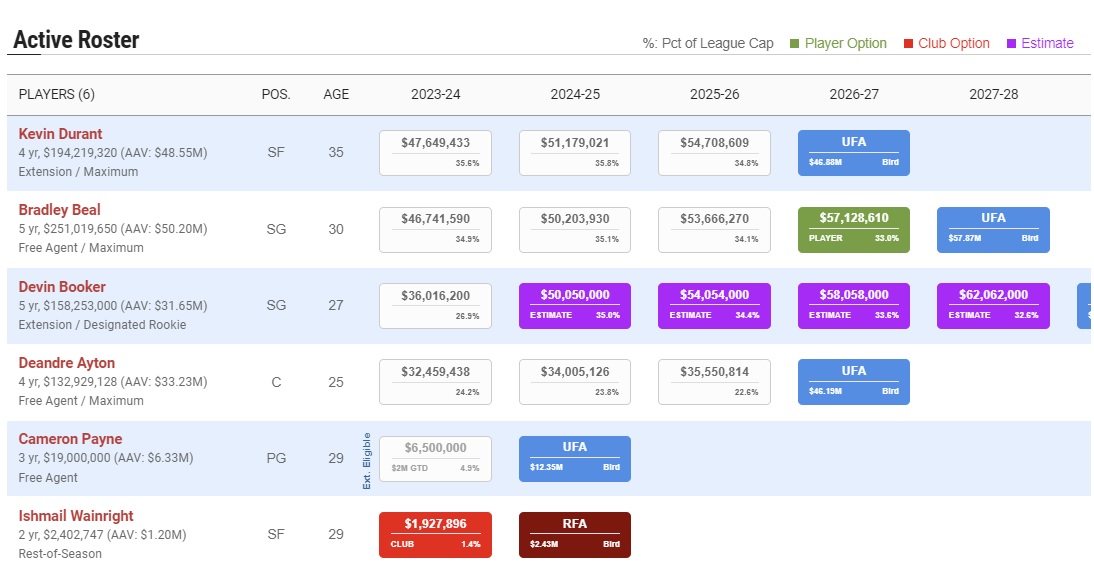Click the Player Option legend label
Screen dimensions: 1094x588
(x=846, y=43)
